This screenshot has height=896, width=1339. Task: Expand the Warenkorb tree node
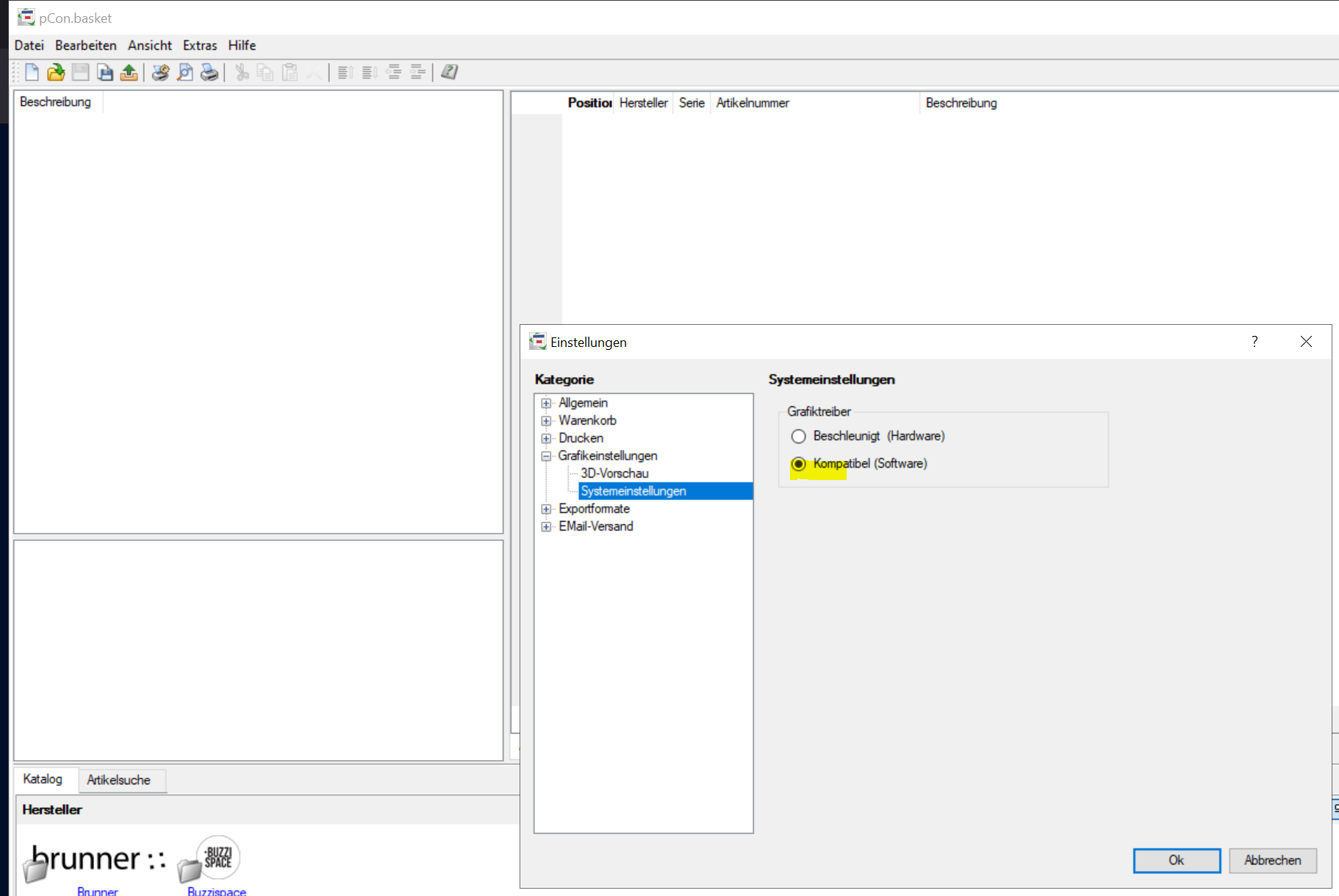pos(546,421)
